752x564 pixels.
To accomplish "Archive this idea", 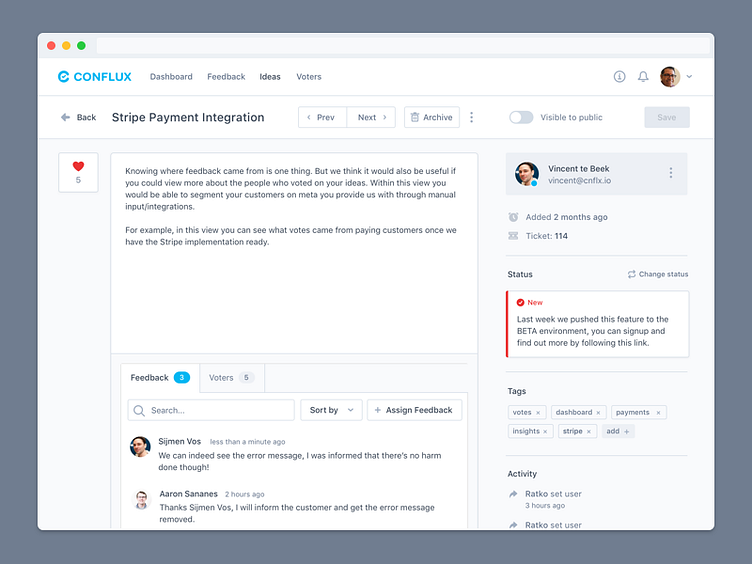I will (x=432, y=118).
